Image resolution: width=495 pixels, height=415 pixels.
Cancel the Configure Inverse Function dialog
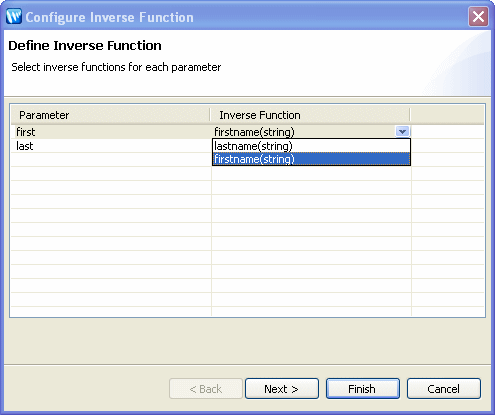point(444,389)
